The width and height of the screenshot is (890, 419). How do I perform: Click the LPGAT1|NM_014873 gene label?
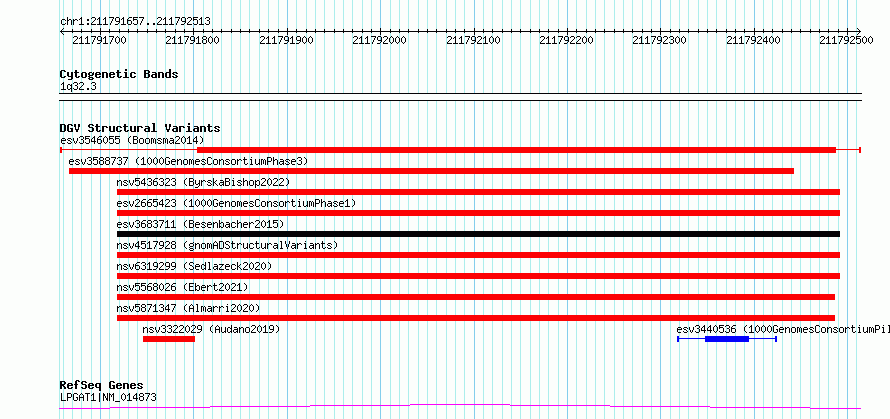(108, 397)
